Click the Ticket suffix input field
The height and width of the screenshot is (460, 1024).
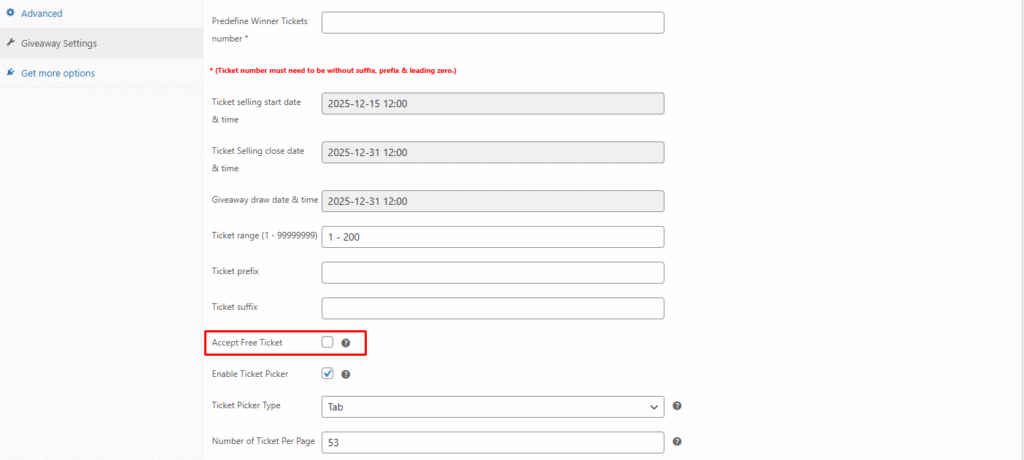[492, 308]
